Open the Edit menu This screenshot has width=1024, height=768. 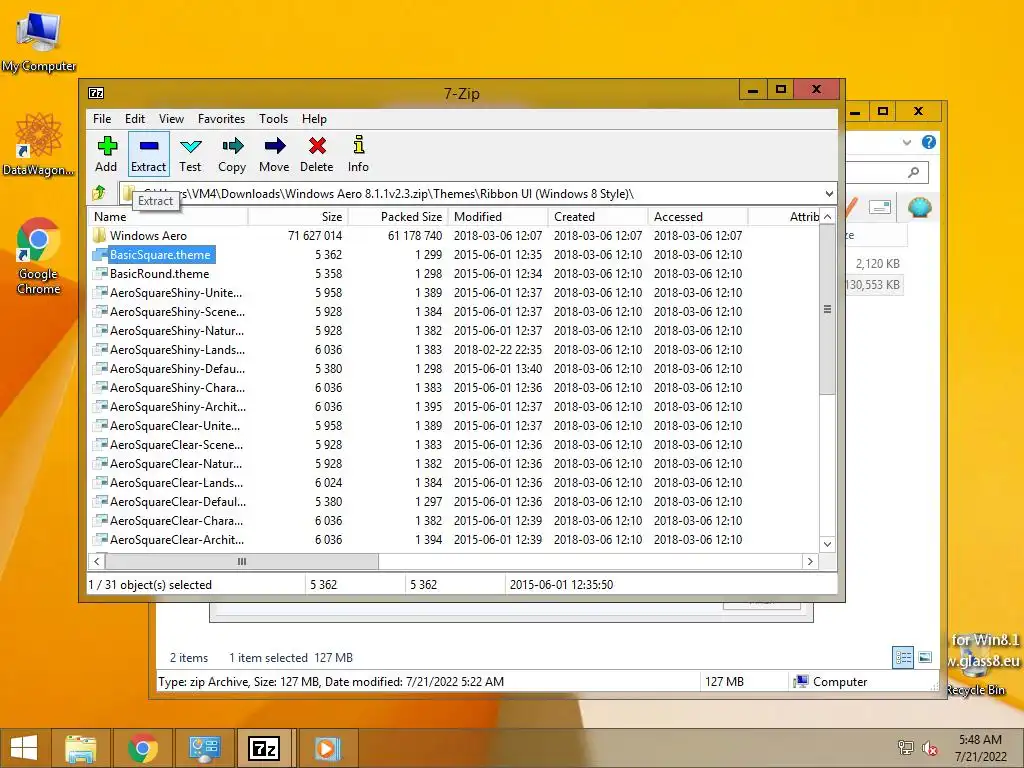(135, 119)
